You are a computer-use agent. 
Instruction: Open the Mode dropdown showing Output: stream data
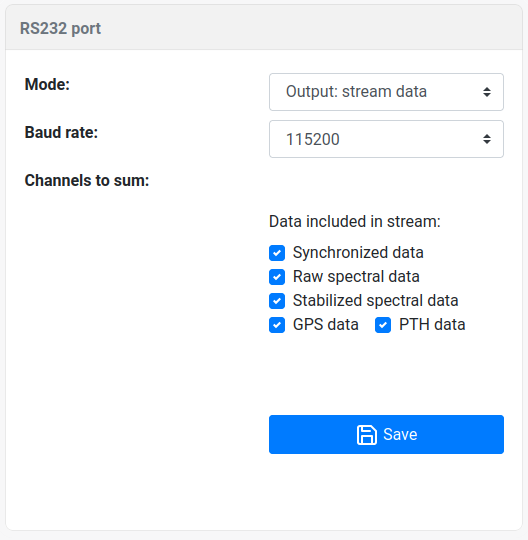pos(386,92)
